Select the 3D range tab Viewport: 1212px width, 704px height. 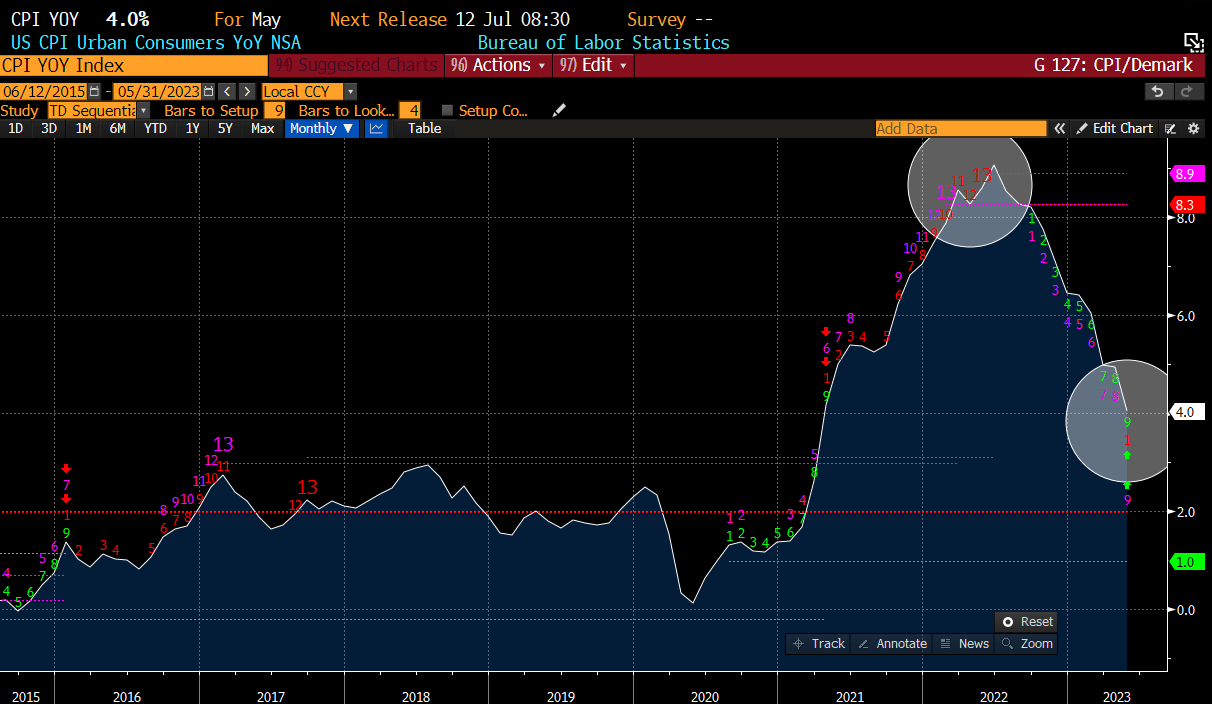point(49,128)
